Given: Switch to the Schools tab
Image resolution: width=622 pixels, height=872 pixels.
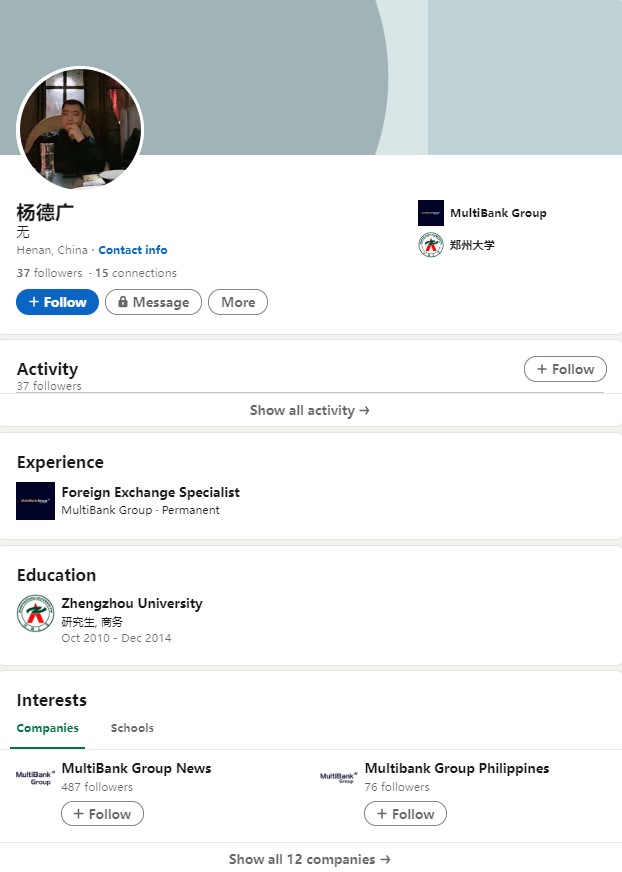Looking at the screenshot, I should click(132, 728).
